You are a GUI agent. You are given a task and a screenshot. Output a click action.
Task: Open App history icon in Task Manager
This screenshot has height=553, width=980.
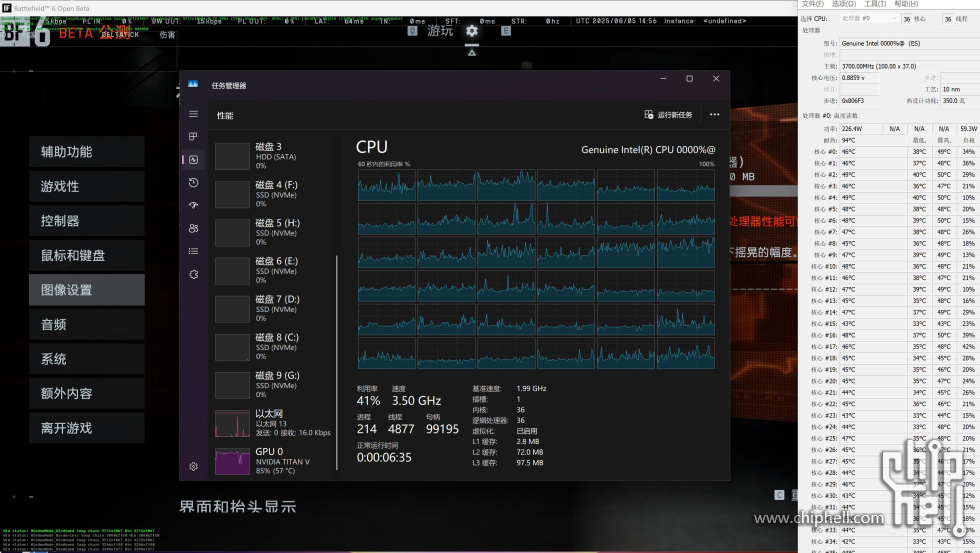point(194,182)
